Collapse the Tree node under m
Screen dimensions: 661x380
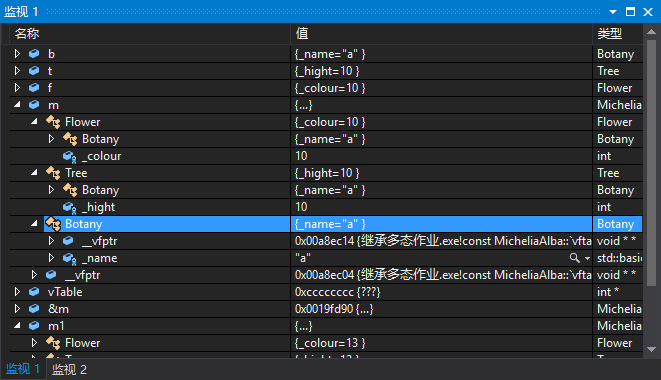click(34, 172)
